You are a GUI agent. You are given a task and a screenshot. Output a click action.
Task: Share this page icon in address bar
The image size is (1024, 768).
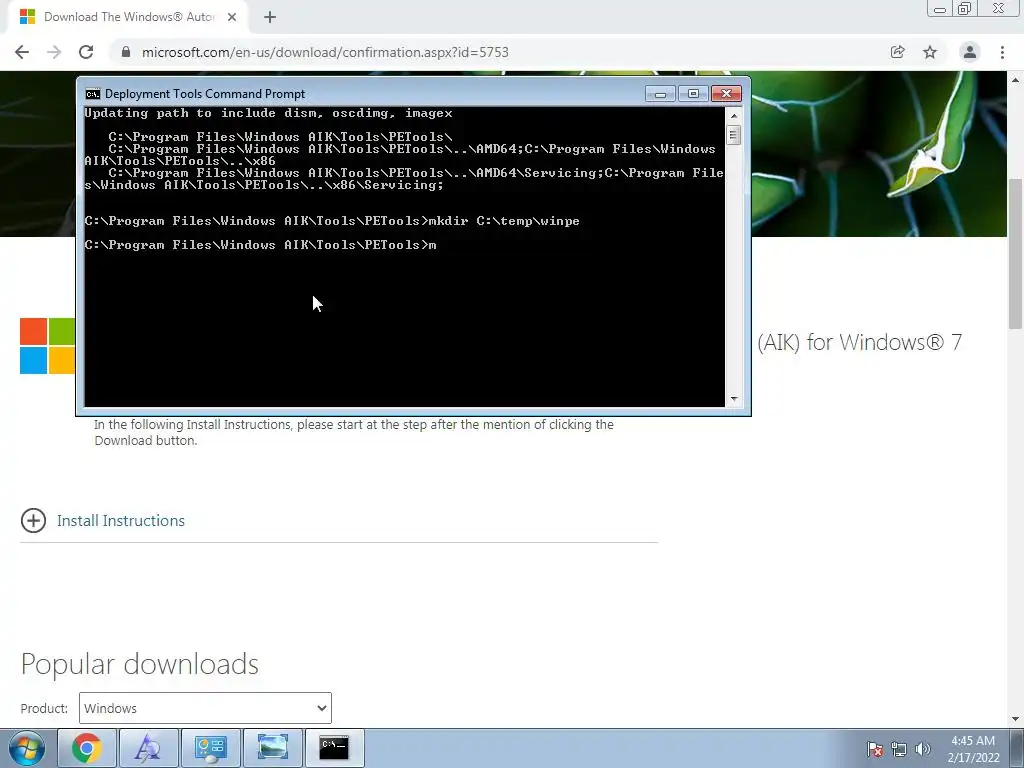click(897, 52)
